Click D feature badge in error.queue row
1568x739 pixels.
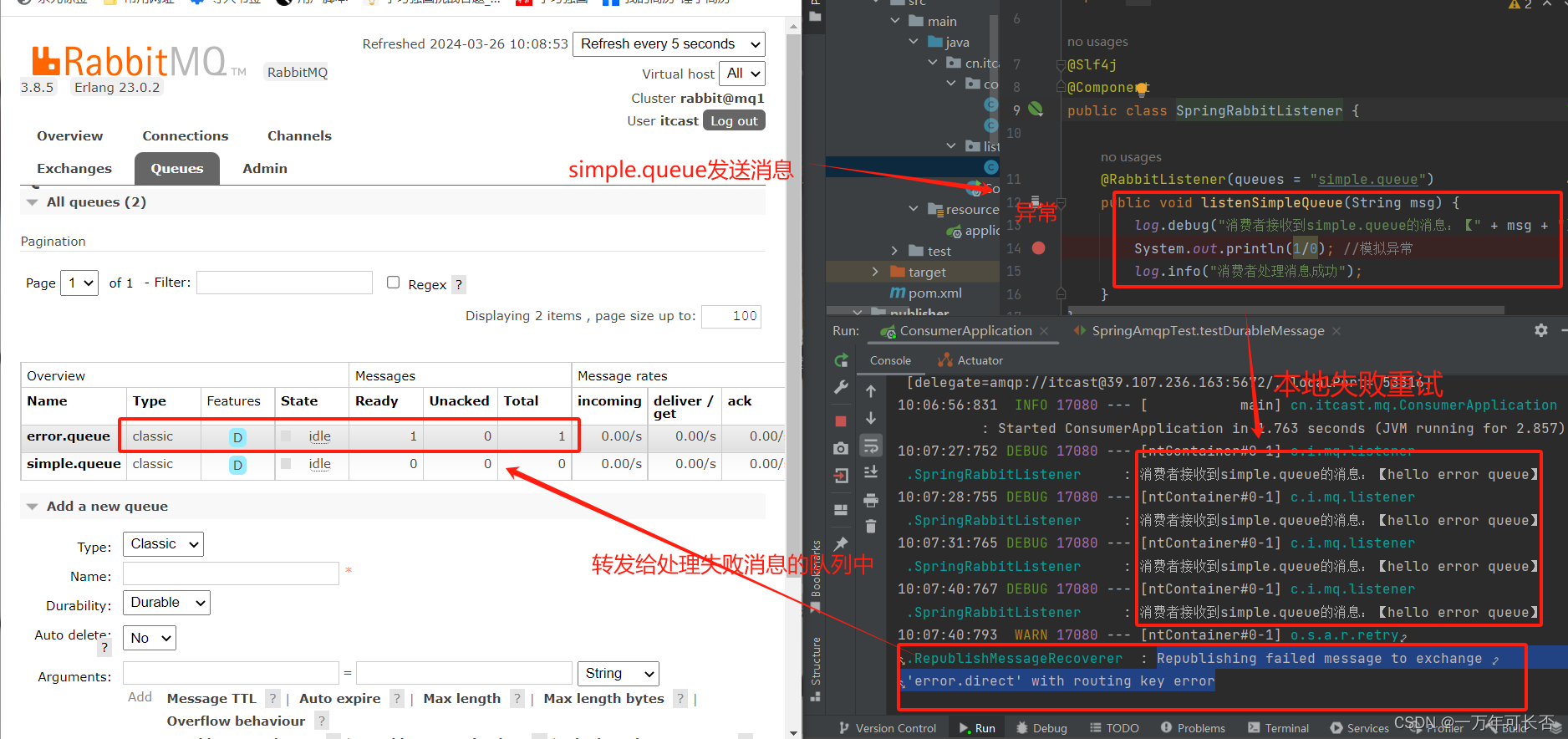[238, 437]
